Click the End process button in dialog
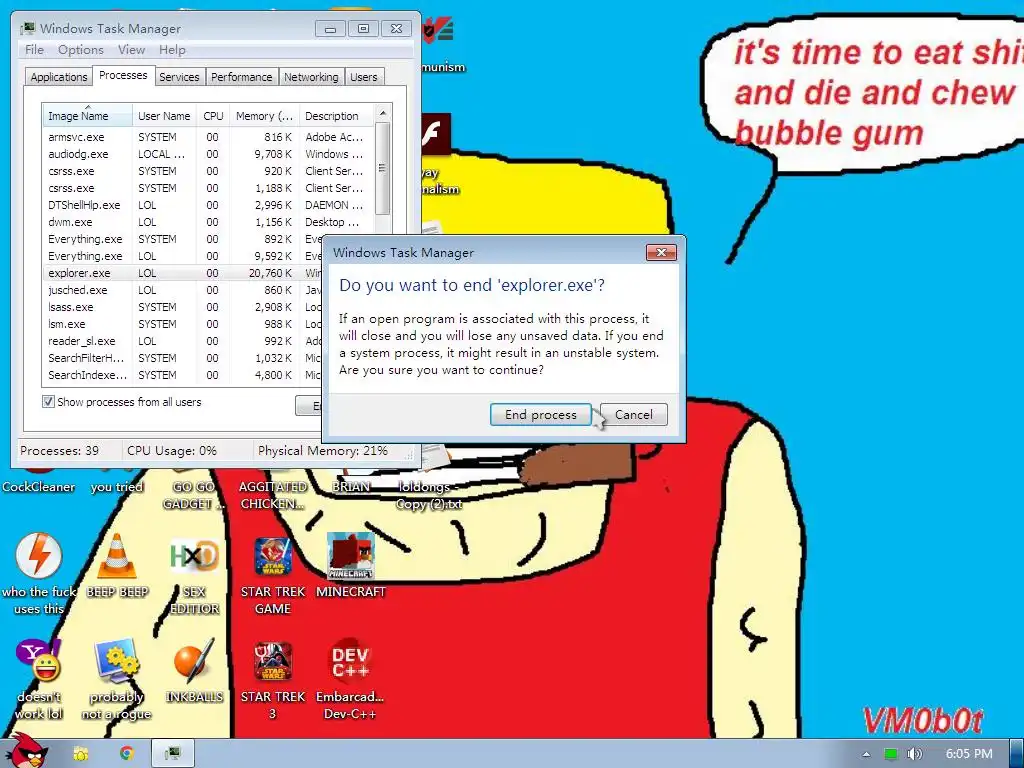1024x768 pixels. 541,415
